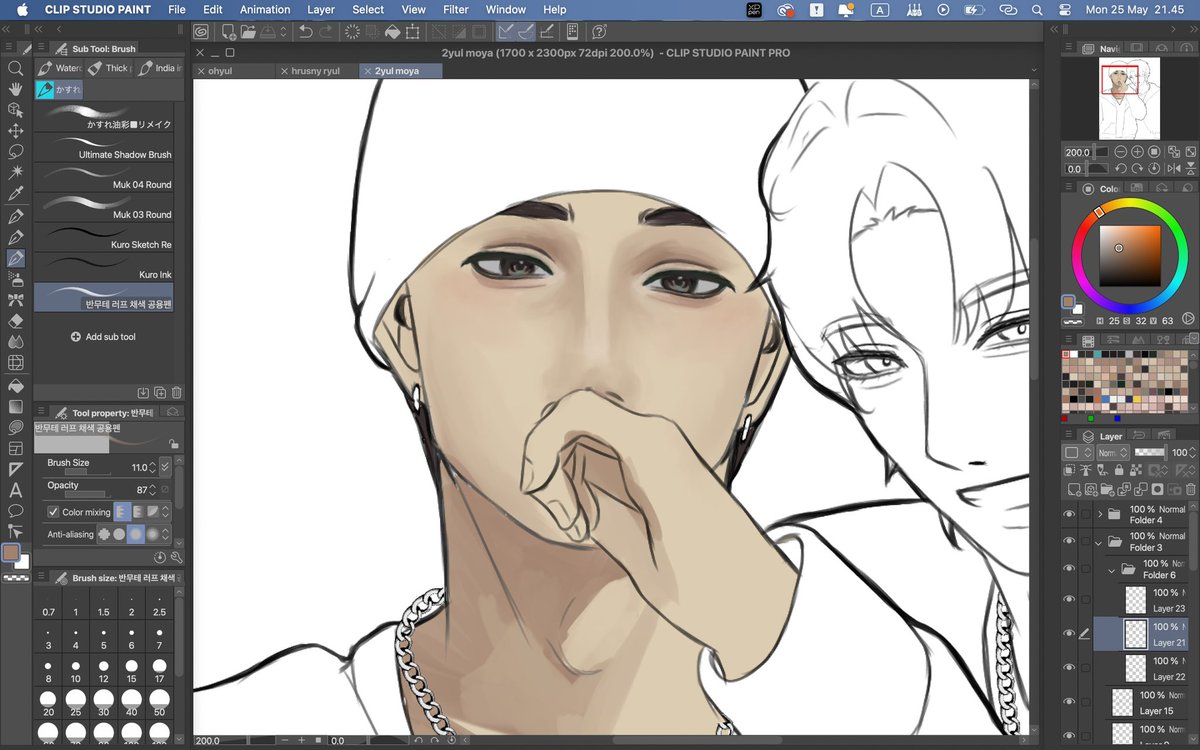Click the Open file icon
Viewport: 1200px width, 750px height.
tap(251, 32)
